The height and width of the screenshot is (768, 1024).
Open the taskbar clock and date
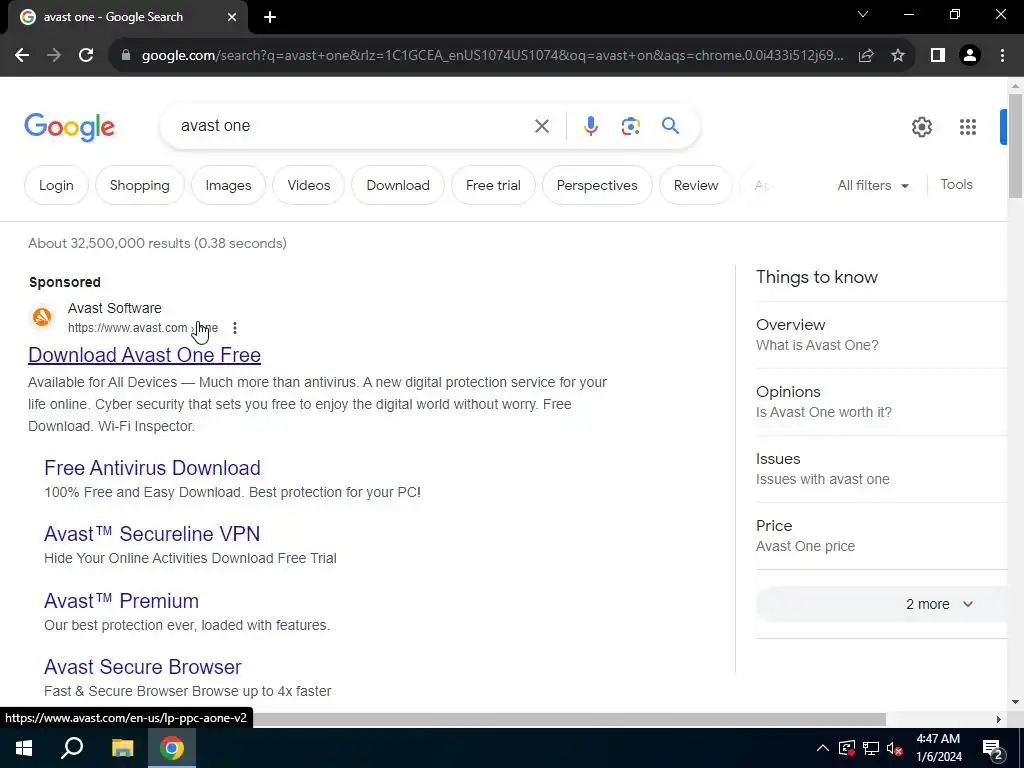point(938,748)
